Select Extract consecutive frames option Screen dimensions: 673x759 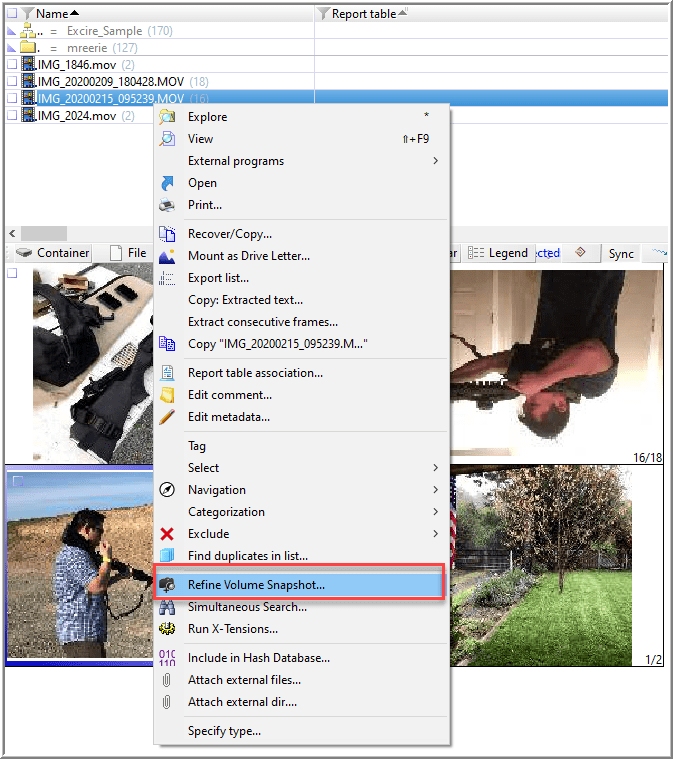(x=262, y=322)
